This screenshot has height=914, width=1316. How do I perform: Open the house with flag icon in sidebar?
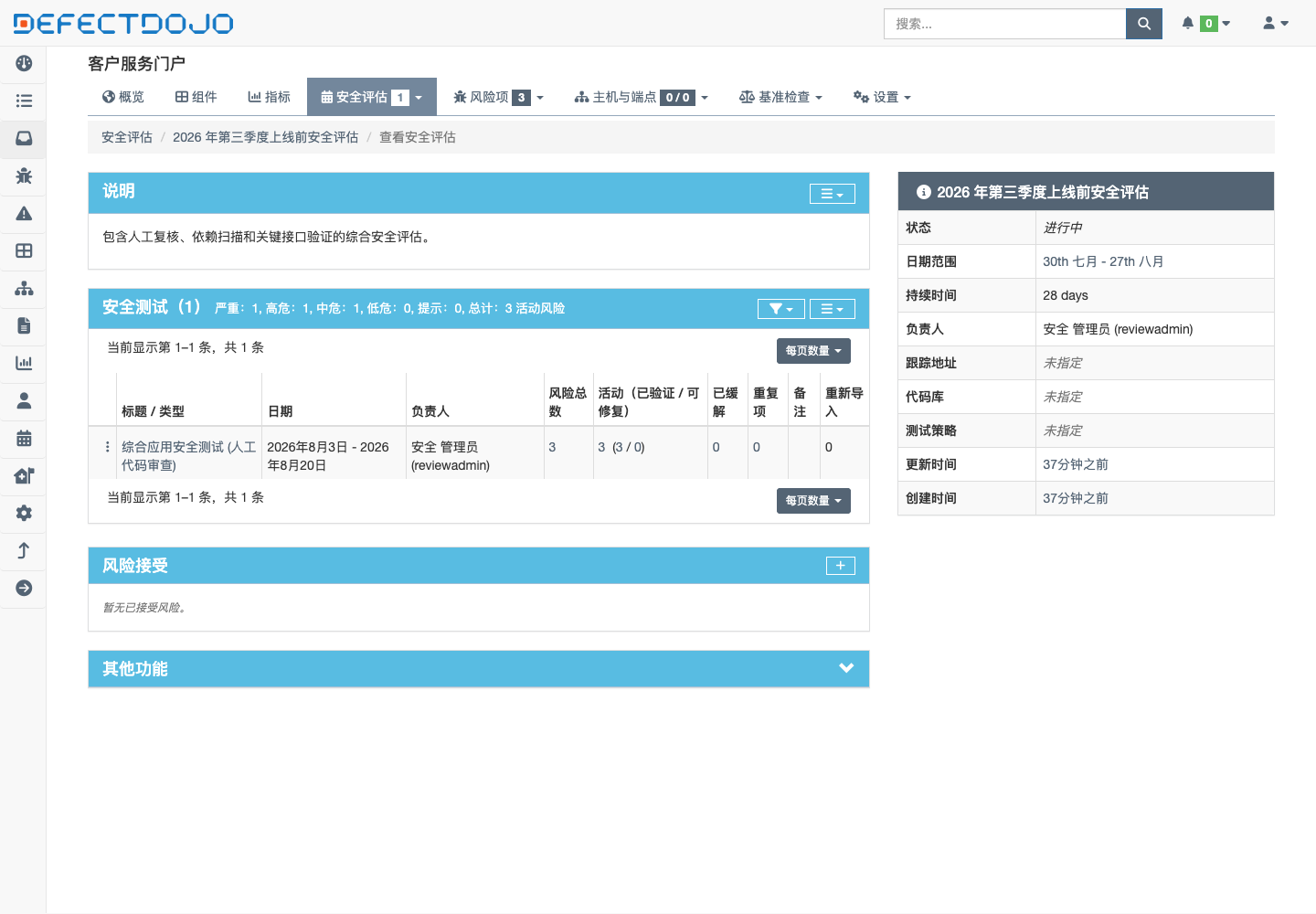[x=24, y=475]
